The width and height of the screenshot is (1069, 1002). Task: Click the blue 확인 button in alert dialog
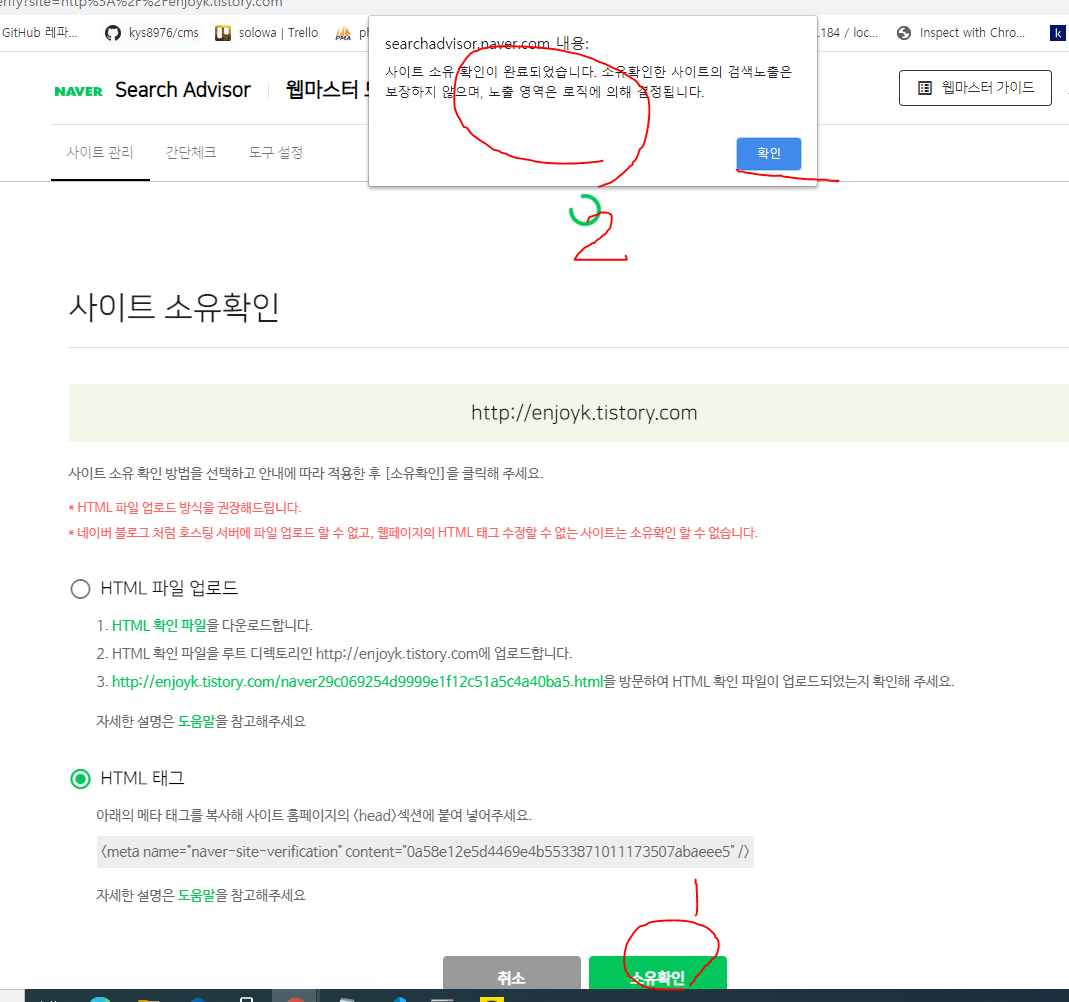coord(768,153)
